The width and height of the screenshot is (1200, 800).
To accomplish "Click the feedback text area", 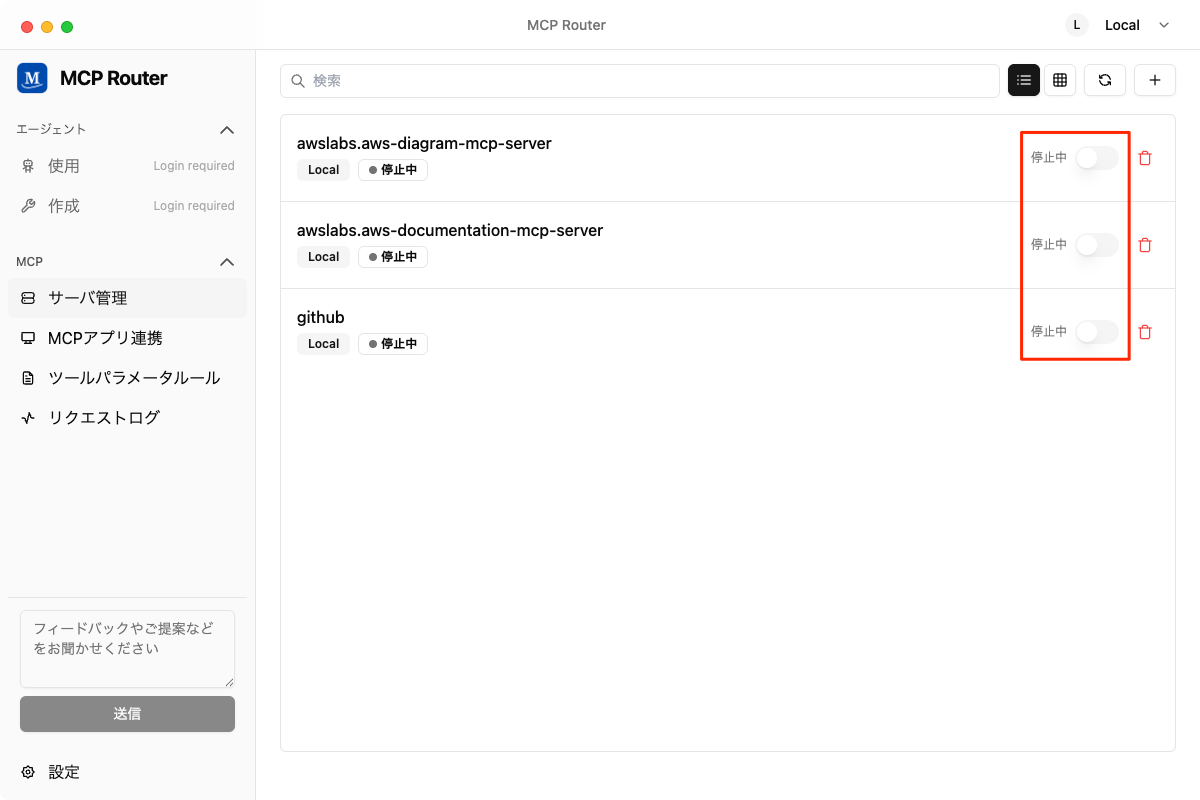I will tap(127, 649).
